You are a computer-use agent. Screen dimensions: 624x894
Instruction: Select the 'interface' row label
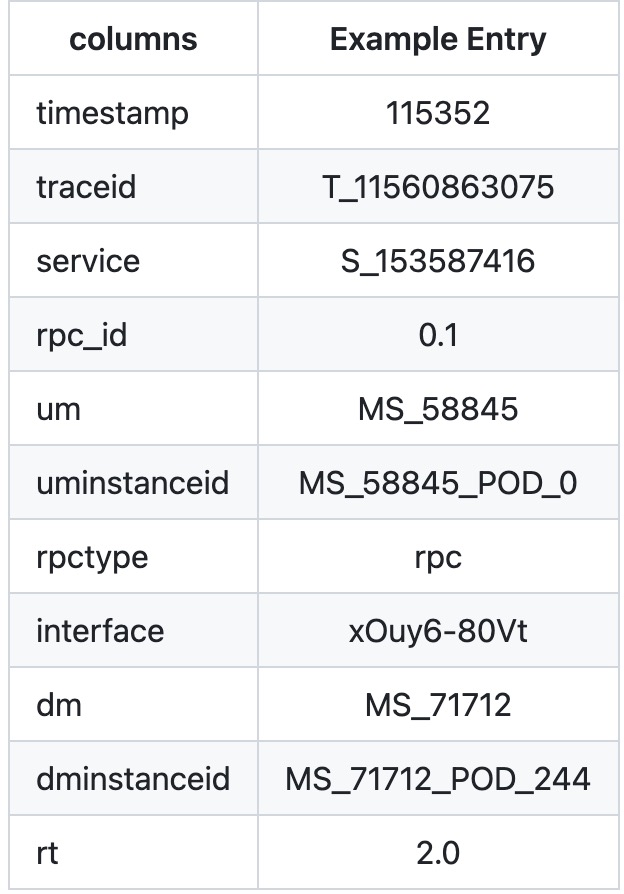coord(100,631)
